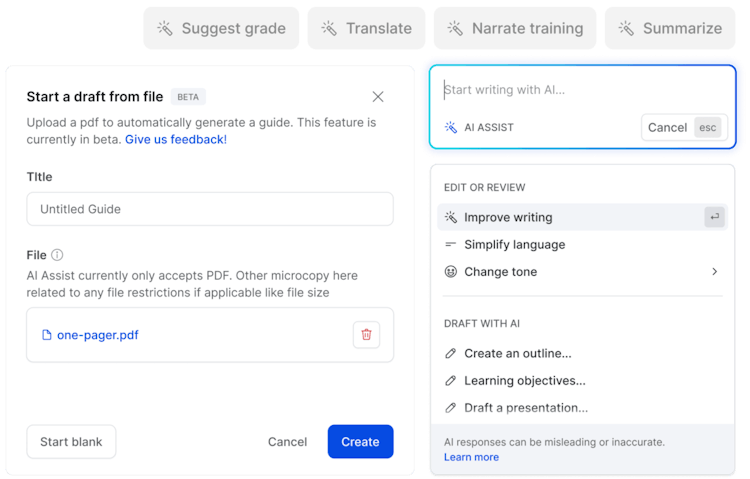Click the Narrate training button
The image size is (750, 479).
515,28
